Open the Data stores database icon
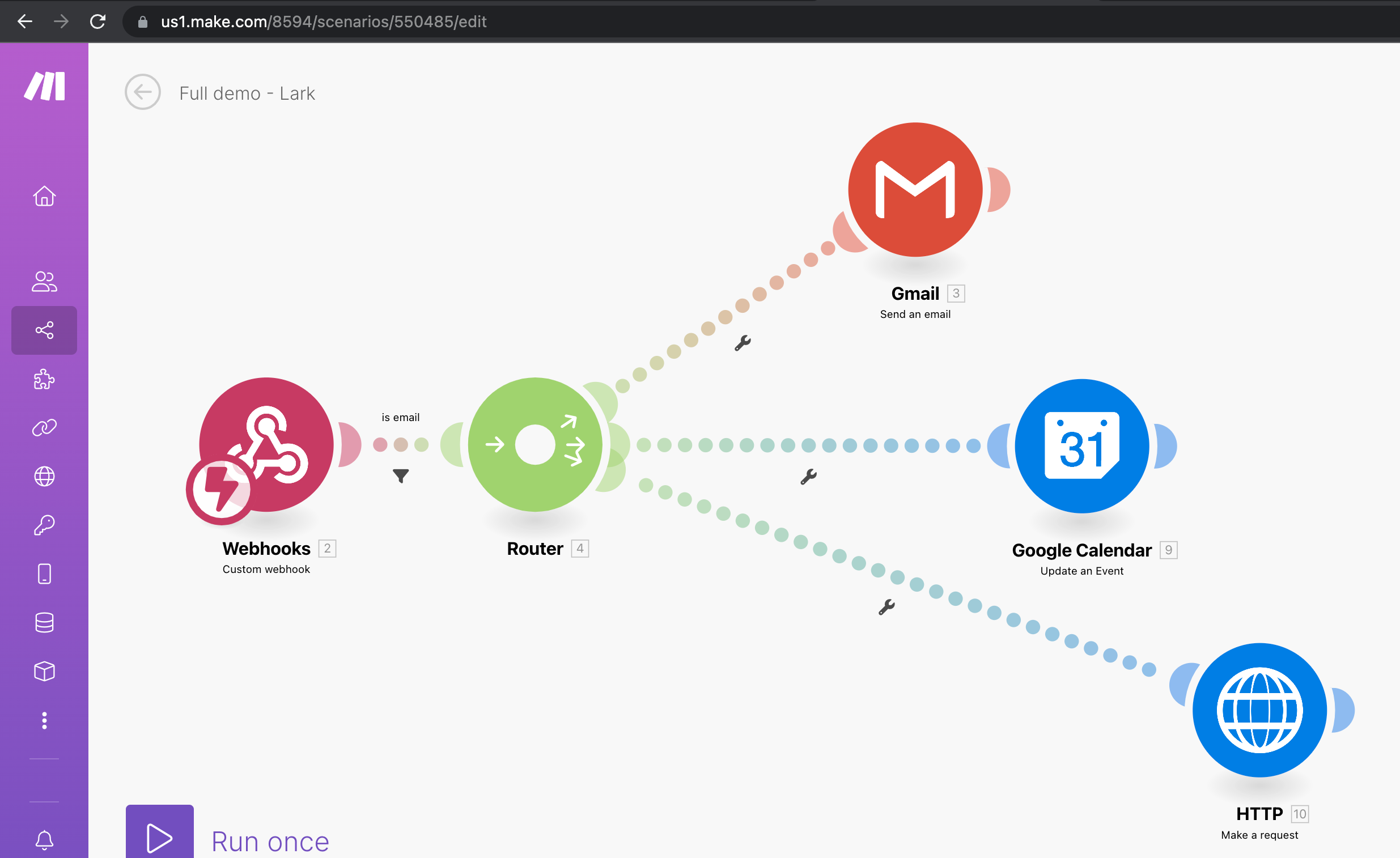This screenshot has height=858, width=1400. pyautogui.click(x=44, y=623)
